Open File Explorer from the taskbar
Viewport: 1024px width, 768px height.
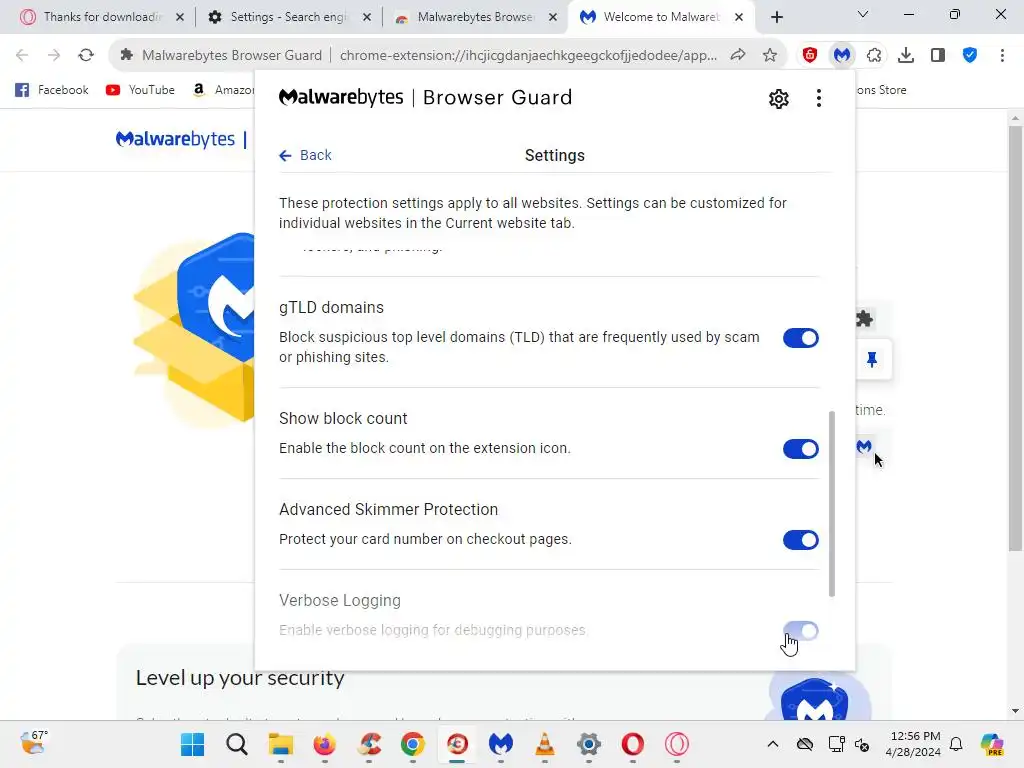tap(281, 744)
